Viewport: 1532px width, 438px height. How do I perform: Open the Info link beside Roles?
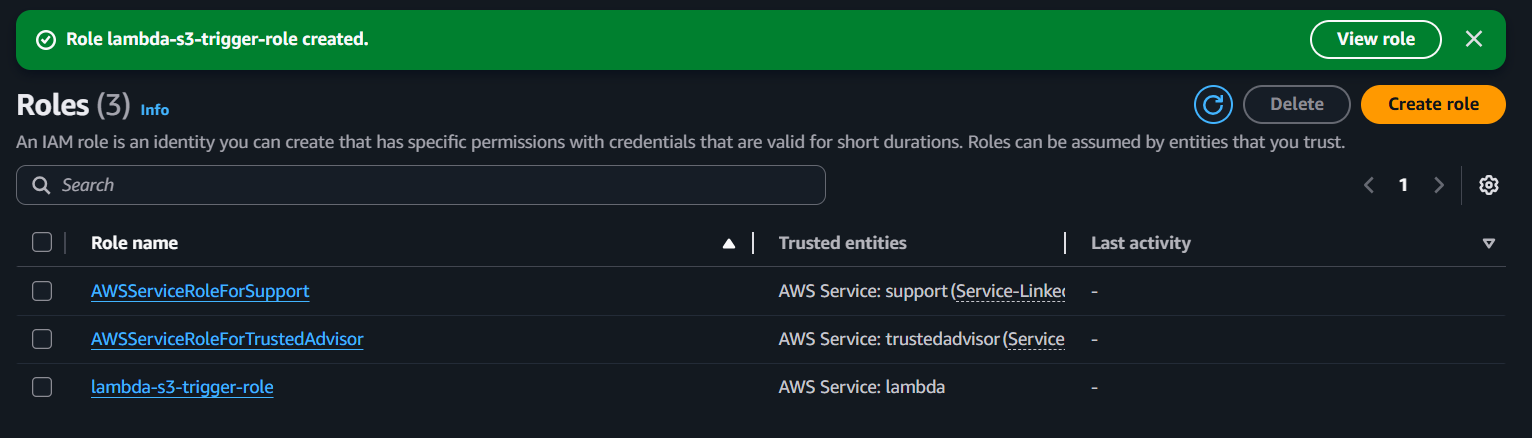click(x=155, y=110)
